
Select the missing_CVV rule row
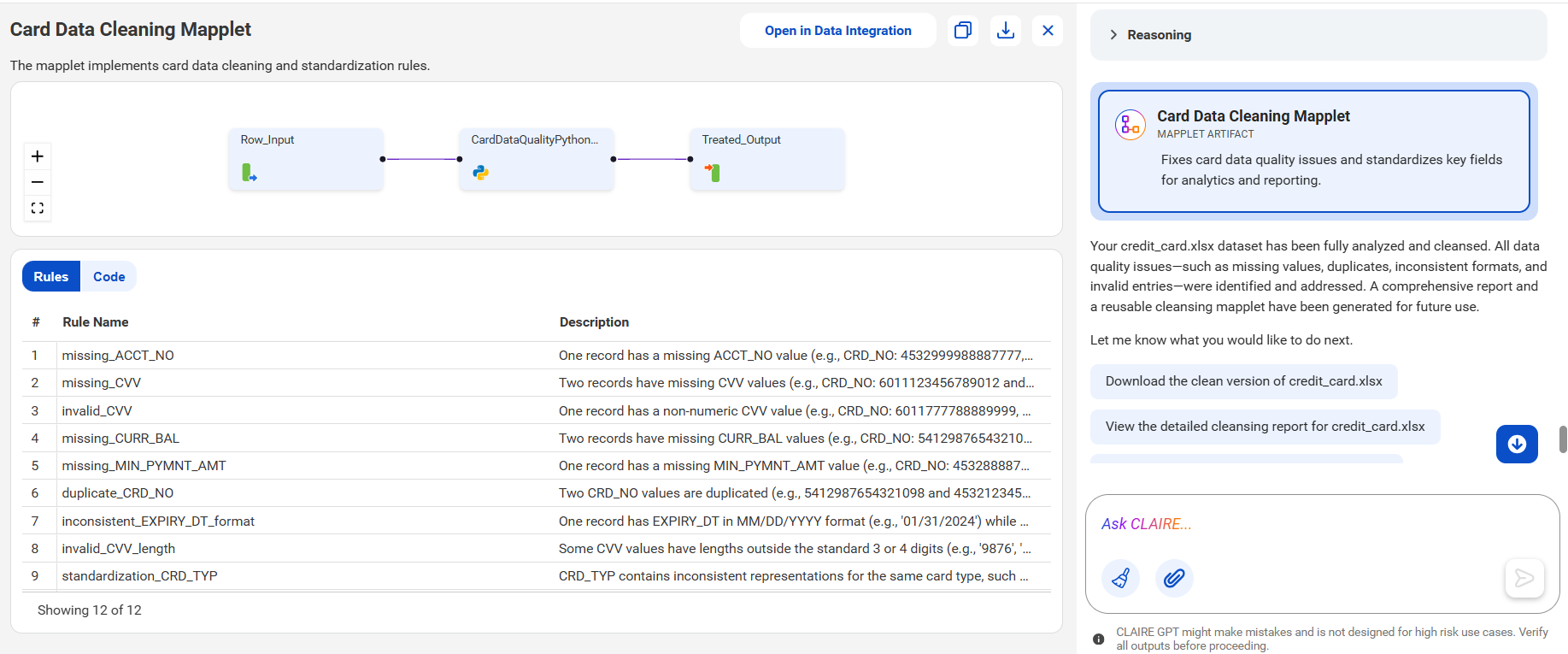537,383
